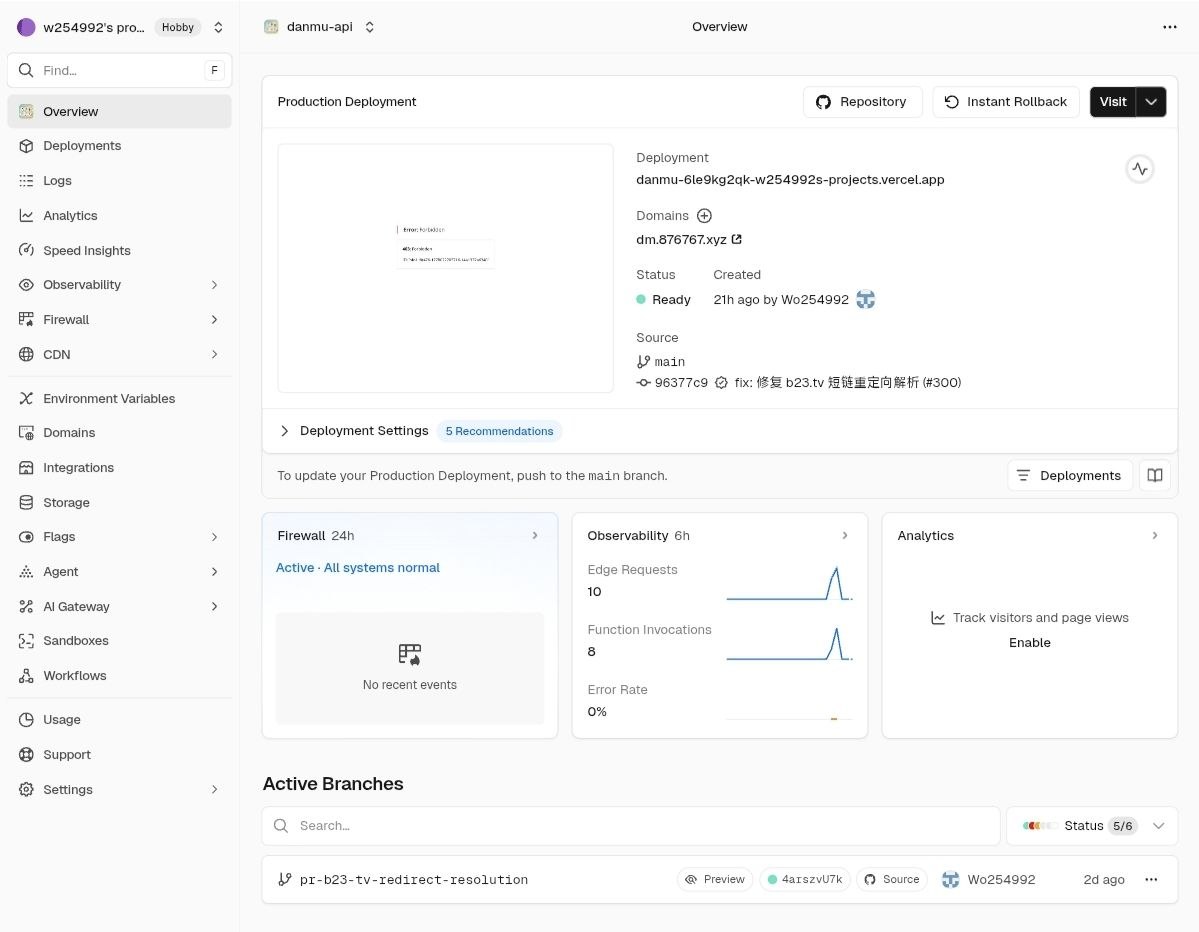This screenshot has height=932, width=1199.
Task: Enable Analytics tracking
Action: pos(1029,643)
